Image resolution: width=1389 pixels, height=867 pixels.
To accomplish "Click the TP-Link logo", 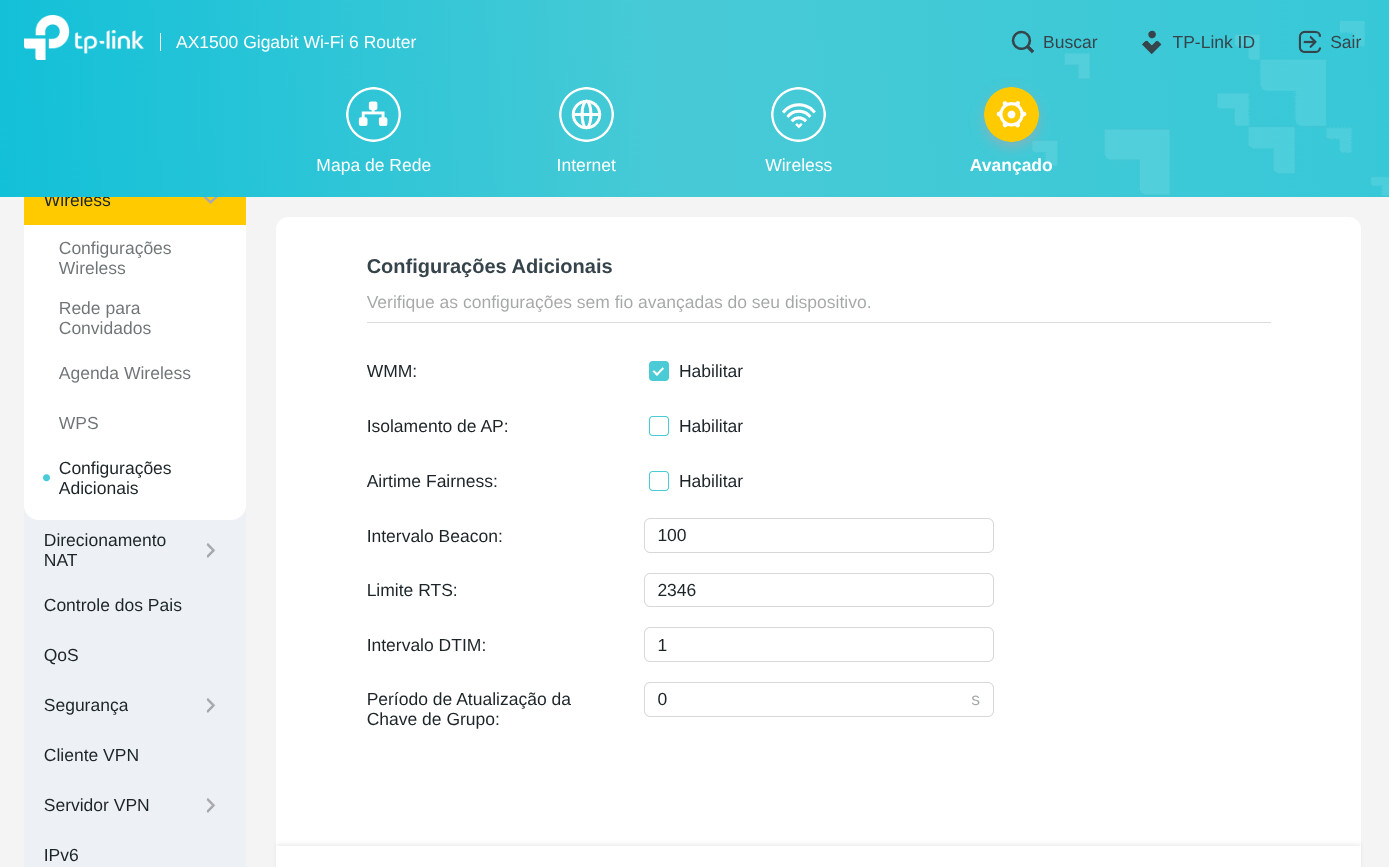I will coord(84,39).
